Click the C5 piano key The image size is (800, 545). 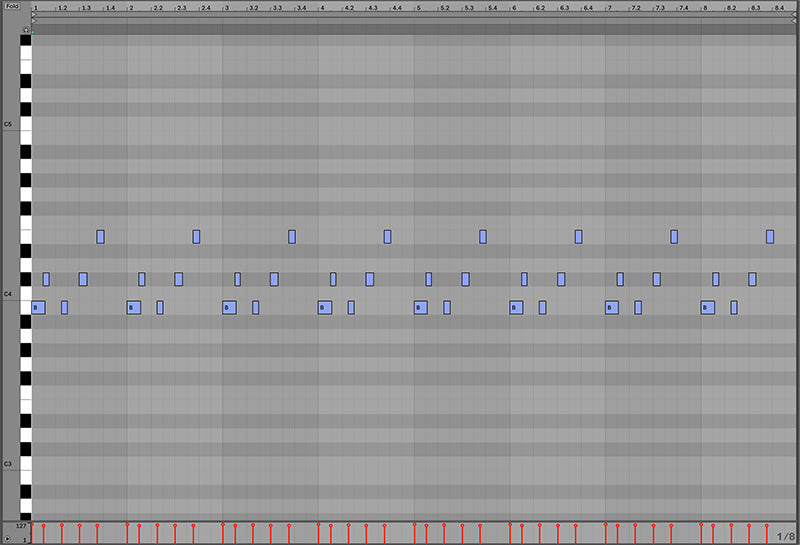26,124
